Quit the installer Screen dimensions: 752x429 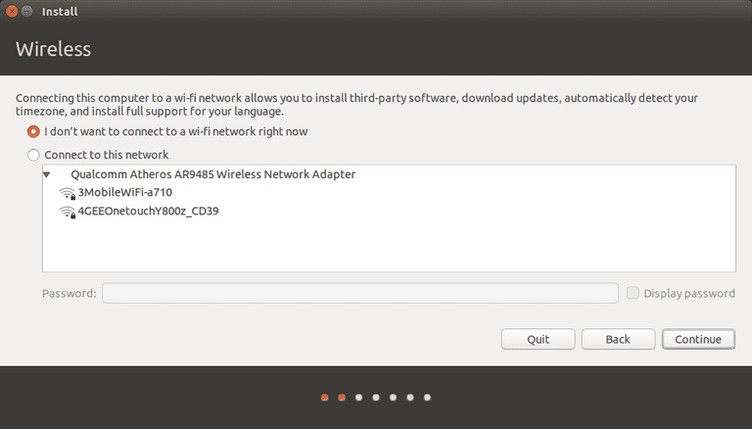(x=538, y=339)
